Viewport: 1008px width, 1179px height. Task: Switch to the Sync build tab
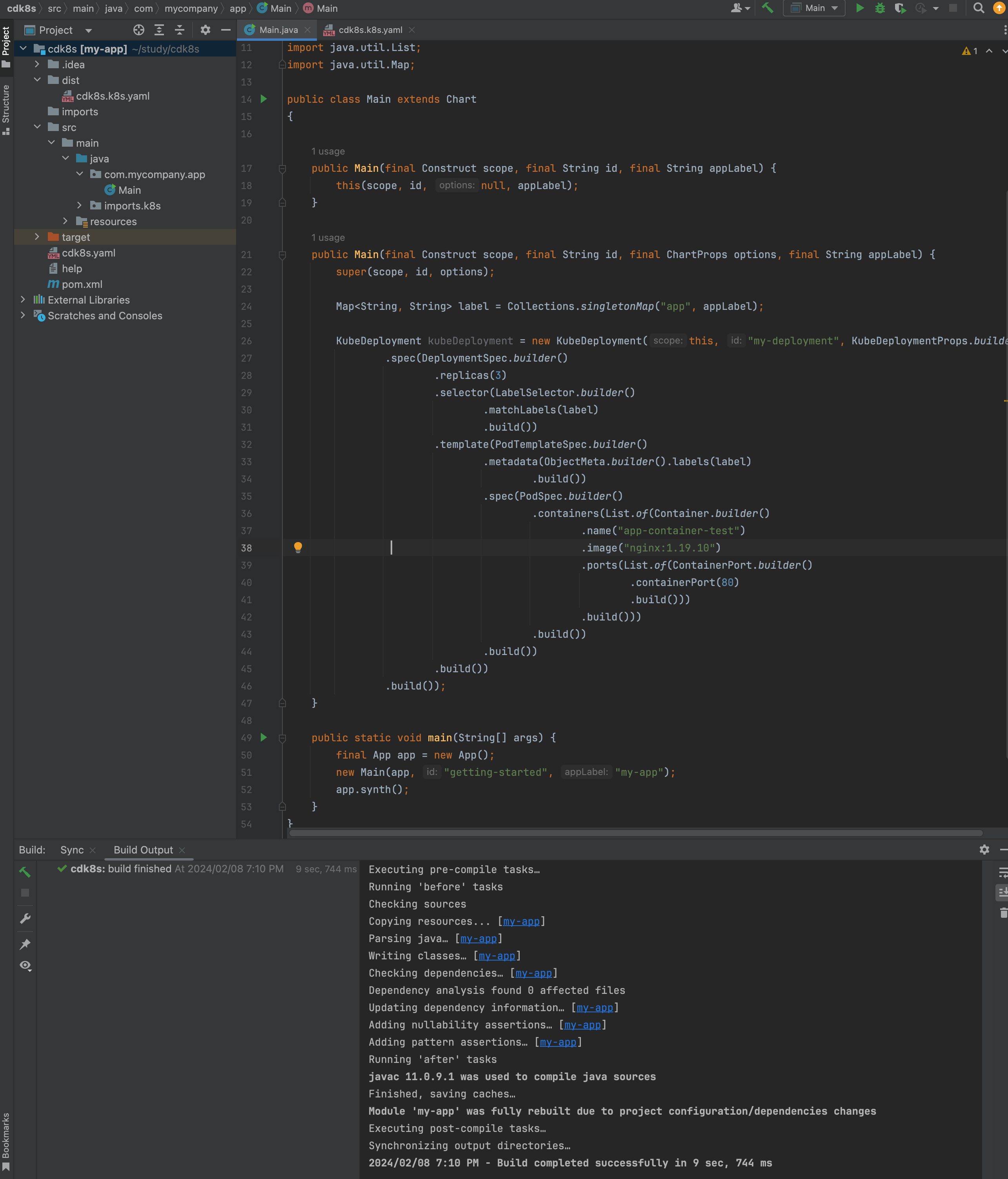tap(72, 850)
